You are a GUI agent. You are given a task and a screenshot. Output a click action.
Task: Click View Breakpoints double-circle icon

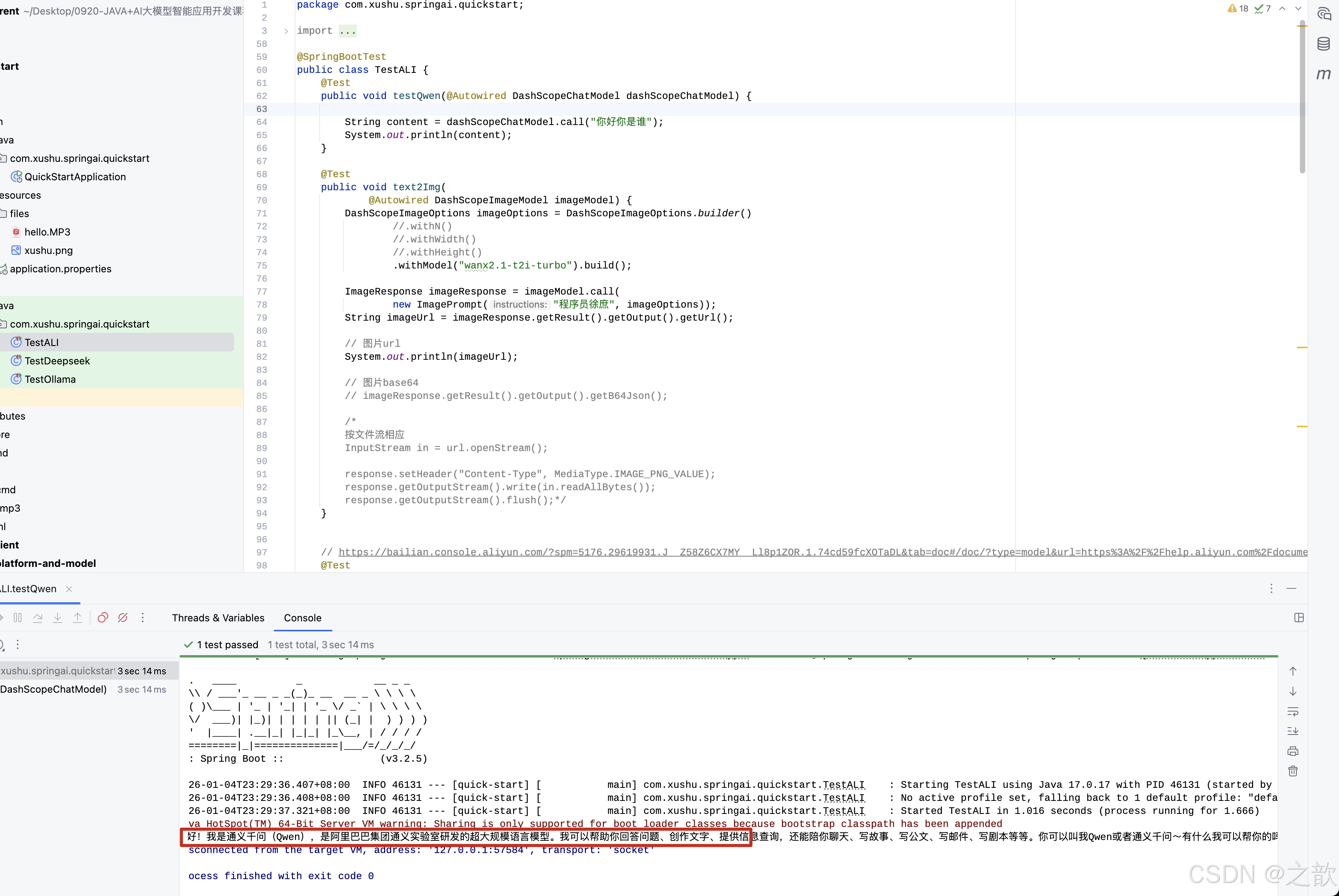[103, 618]
